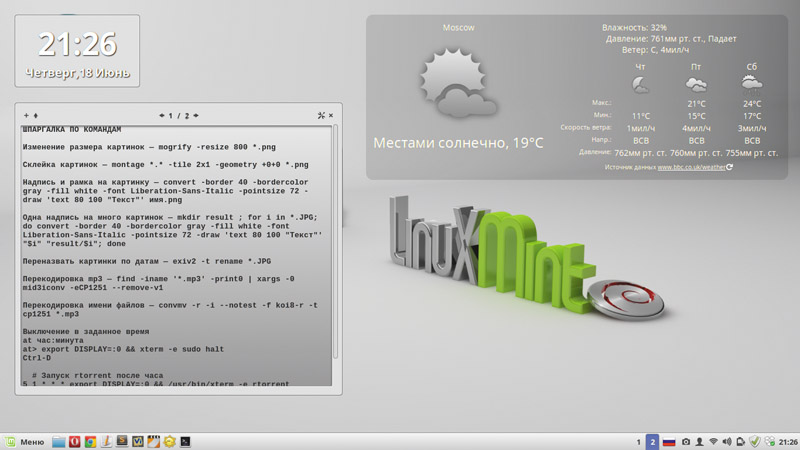Click the Thursday (Чт) forecast moon icon
Viewport: 800px width, 450px height.
[640, 84]
